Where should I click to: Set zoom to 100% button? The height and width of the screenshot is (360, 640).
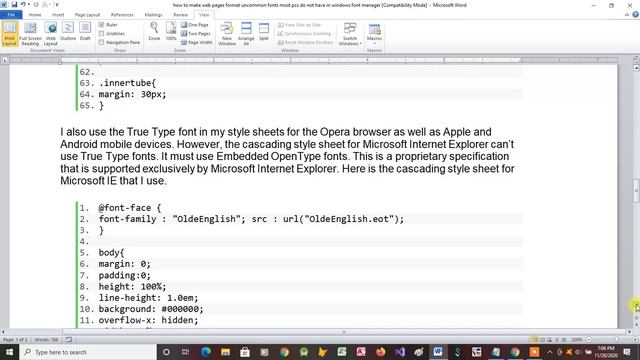click(171, 32)
